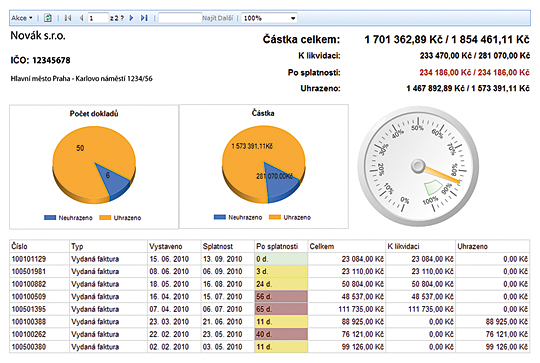Click the Celkem column header
Image resolution: width=540 pixels, height=363 pixels.
tap(346, 246)
